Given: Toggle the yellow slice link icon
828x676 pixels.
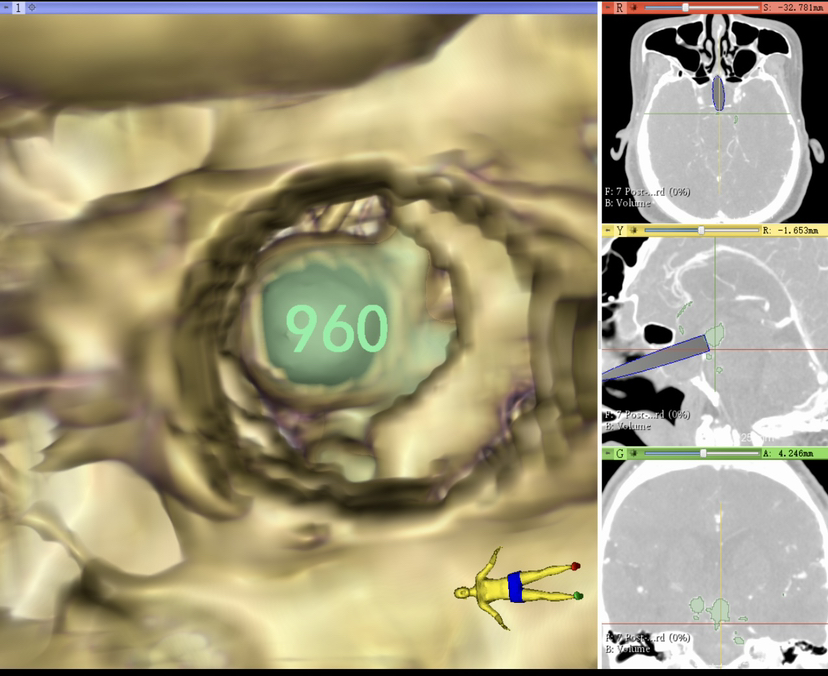Looking at the screenshot, I should [633, 230].
